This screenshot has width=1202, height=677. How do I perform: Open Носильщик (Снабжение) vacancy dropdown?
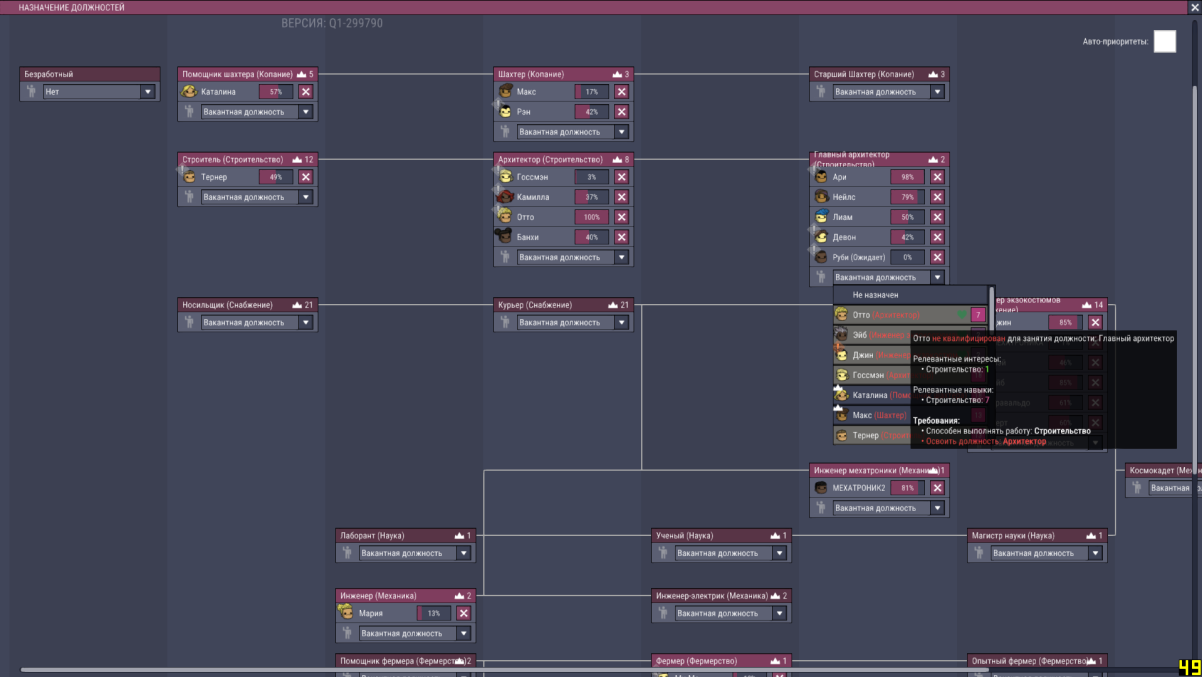tap(257, 323)
